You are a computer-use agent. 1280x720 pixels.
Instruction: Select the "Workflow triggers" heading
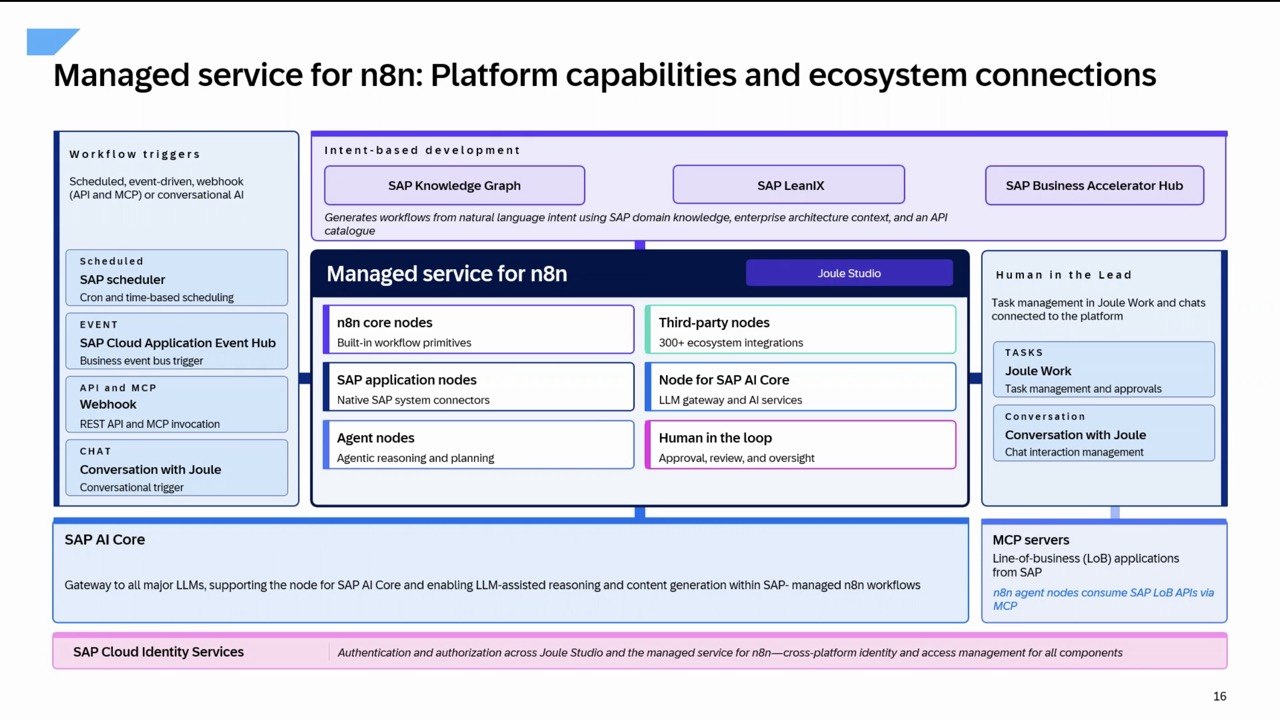coord(135,154)
